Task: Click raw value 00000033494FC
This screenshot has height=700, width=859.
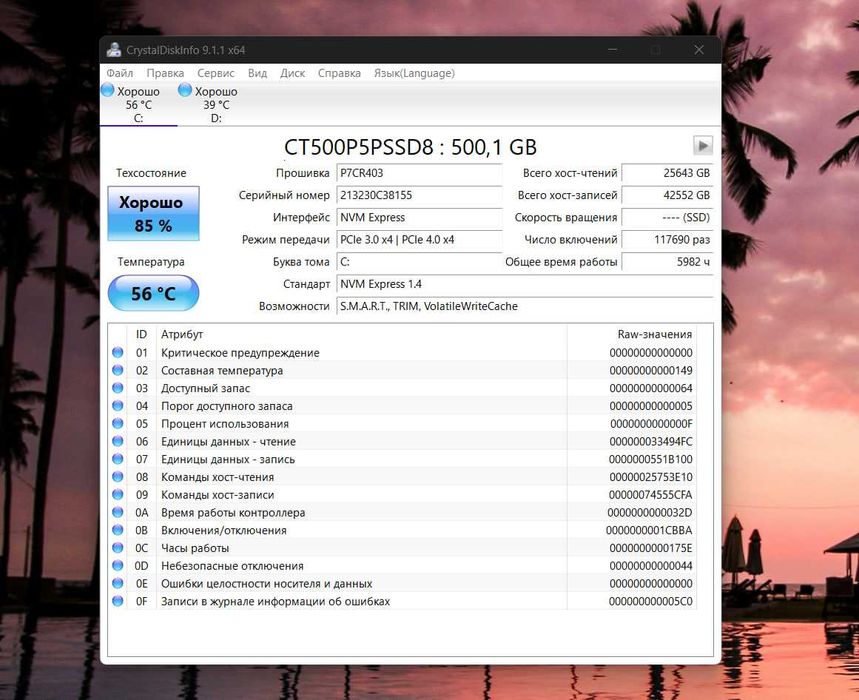Action: pyautogui.click(x=651, y=441)
